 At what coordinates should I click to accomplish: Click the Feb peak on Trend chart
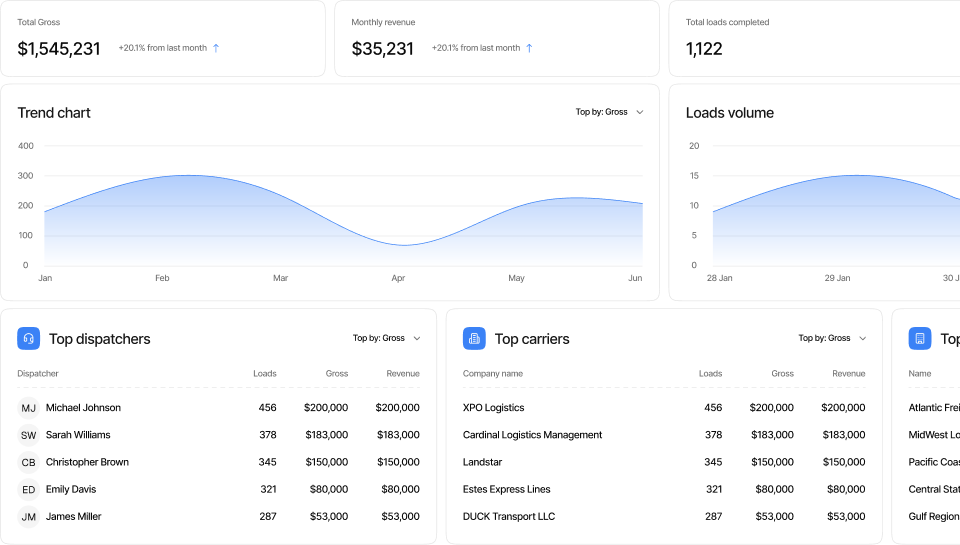(x=185, y=176)
